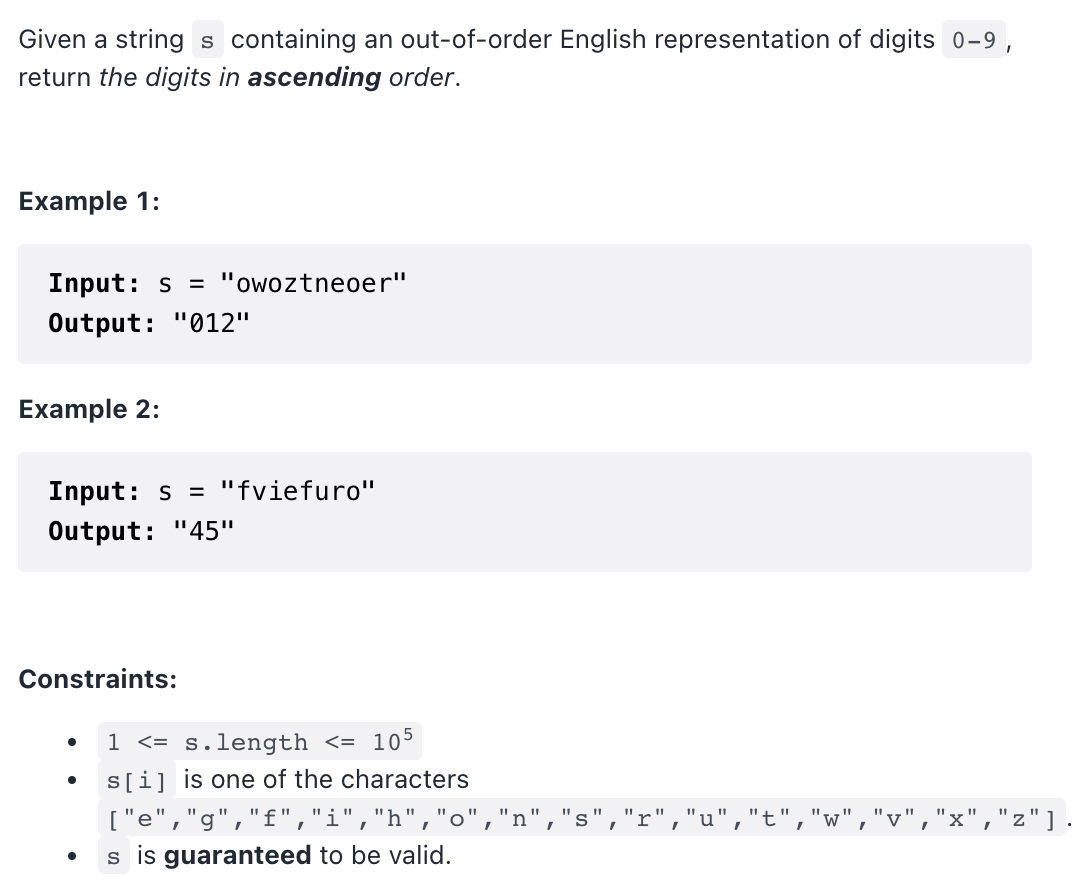Select the s.length constraint code

tap(259, 742)
